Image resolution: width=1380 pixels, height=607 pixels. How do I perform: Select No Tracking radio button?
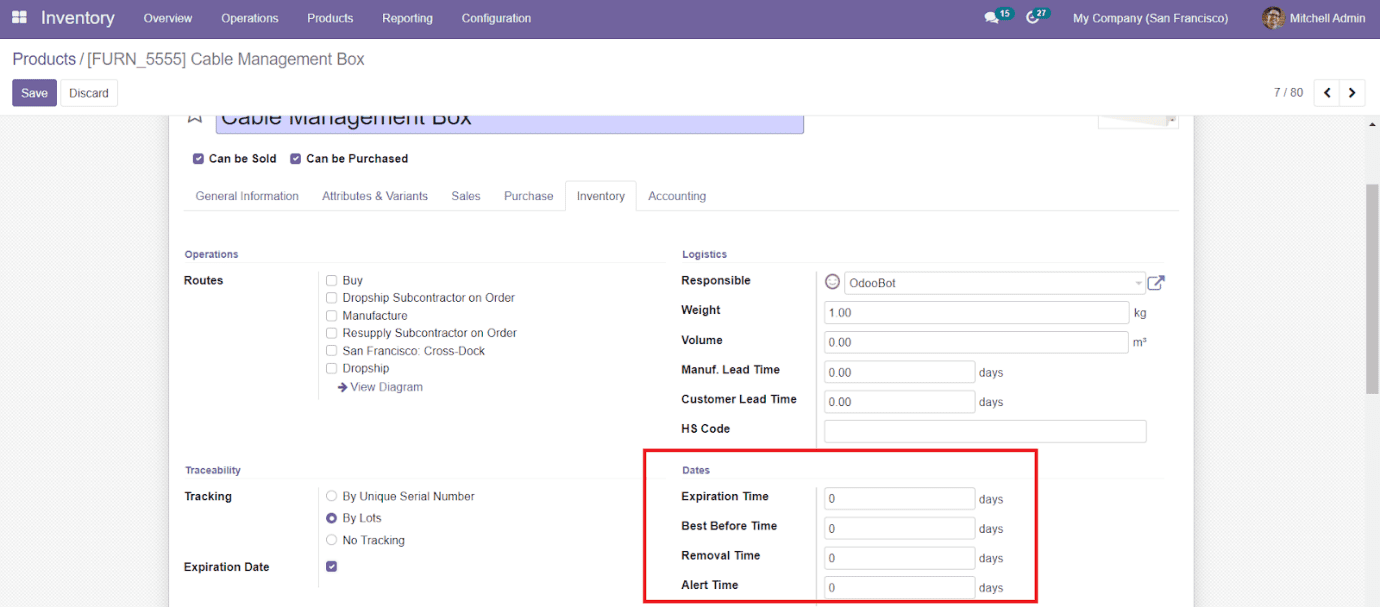[331, 539]
